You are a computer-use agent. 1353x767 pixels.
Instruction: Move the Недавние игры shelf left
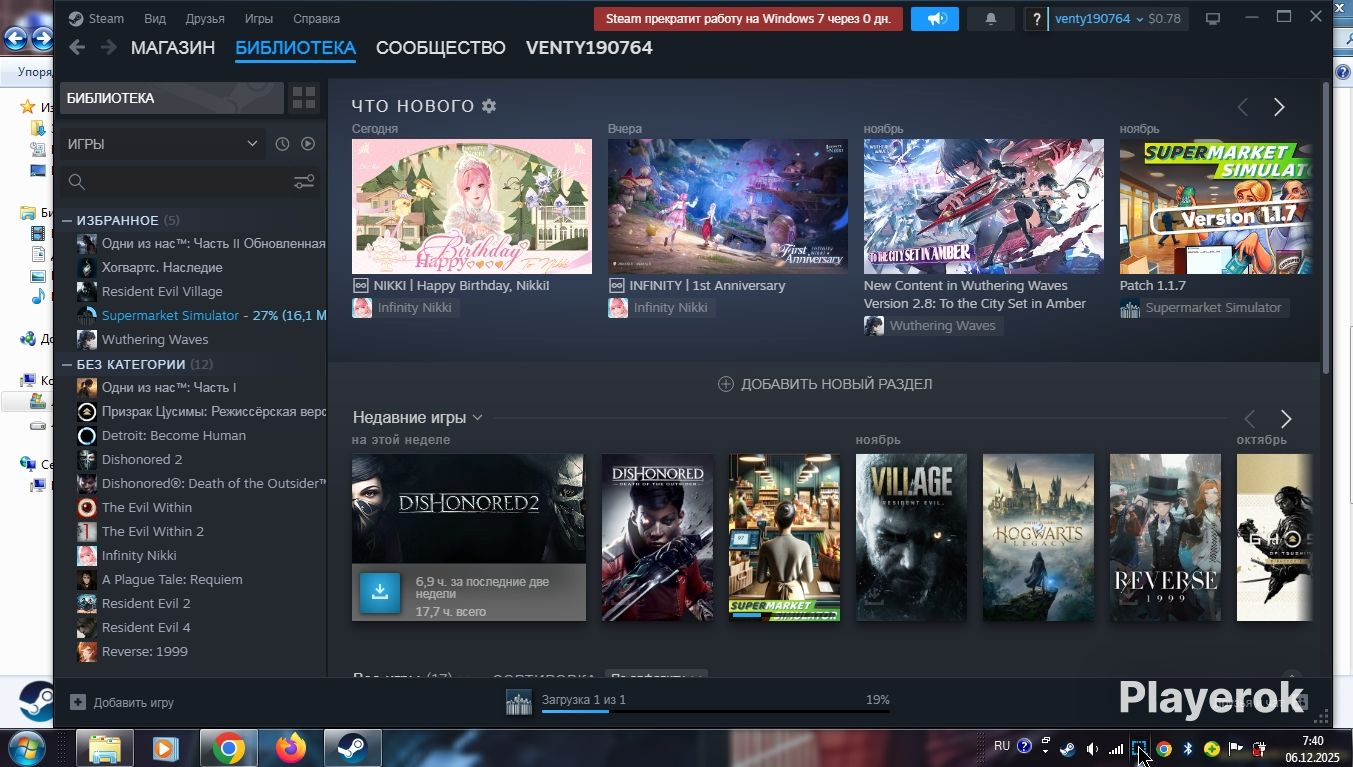click(1250, 419)
